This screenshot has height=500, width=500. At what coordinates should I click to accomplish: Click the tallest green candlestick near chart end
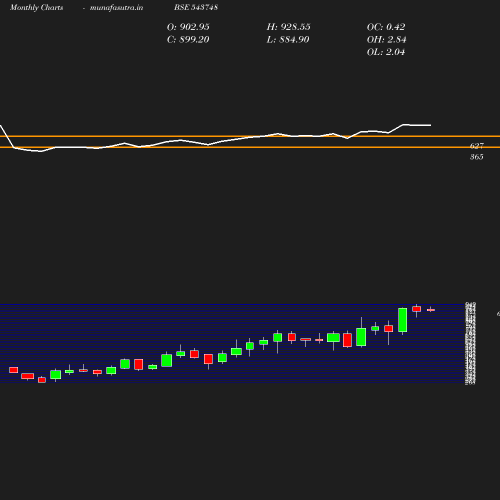pos(403,320)
